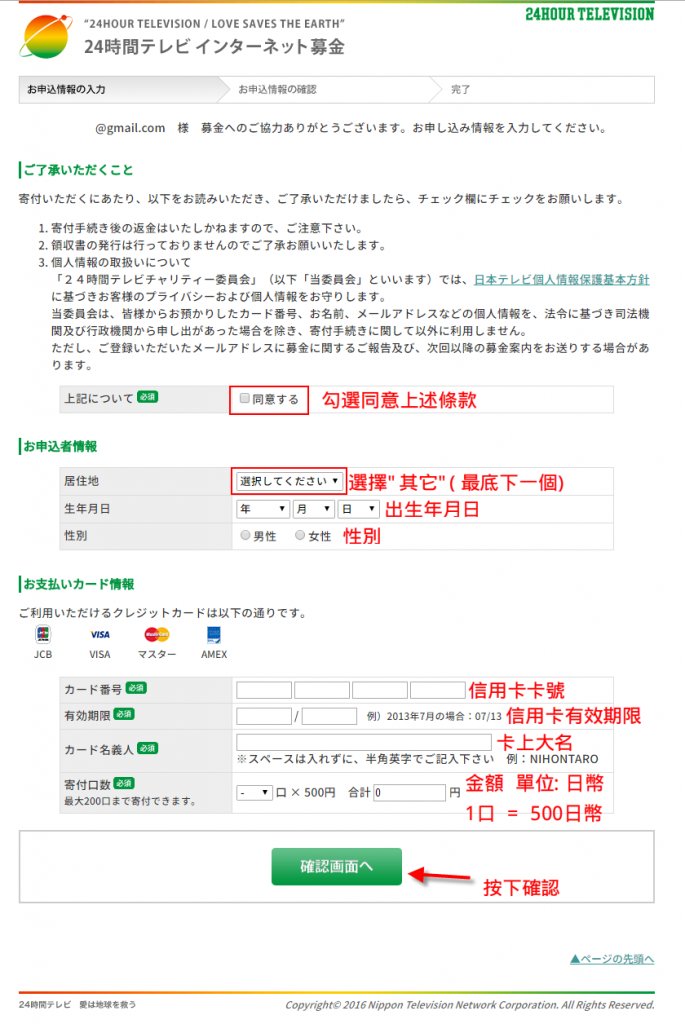This screenshot has height=1024, width=685.
Task: Open the birth month 月 dropdown
Action: [x=313, y=509]
